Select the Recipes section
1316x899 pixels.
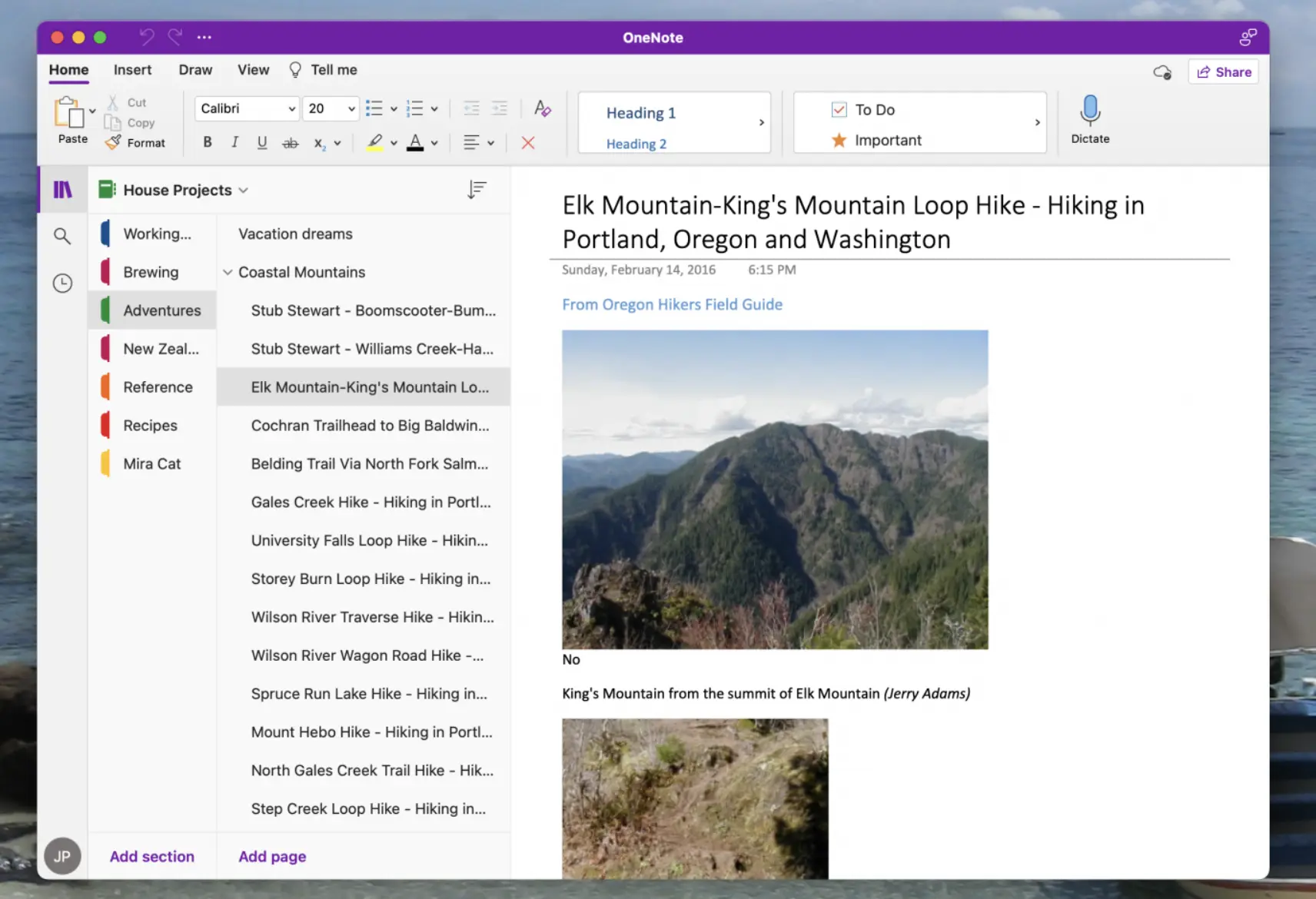[x=152, y=426]
